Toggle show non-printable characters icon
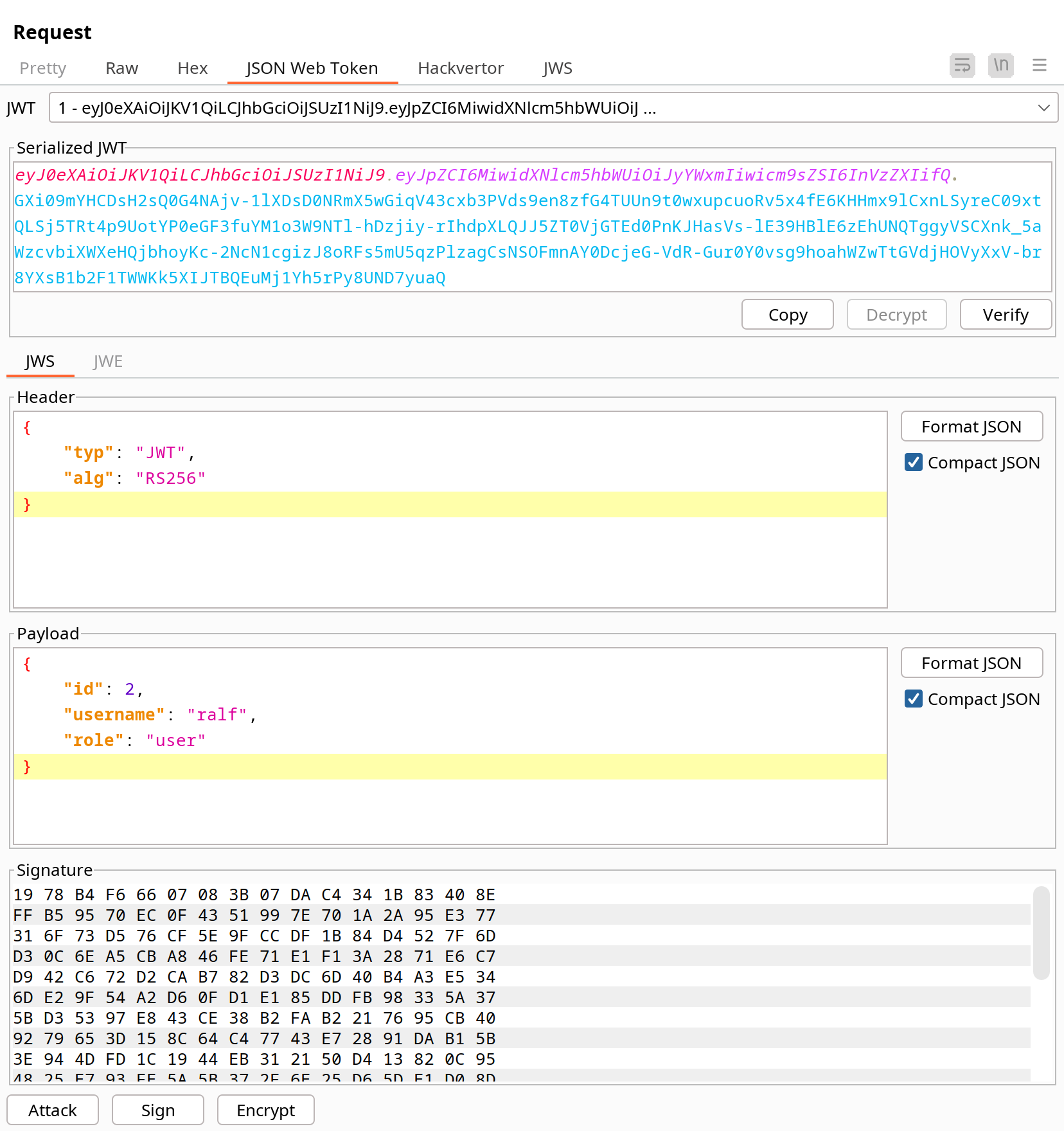1064x1131 pixels. tap(1000, 66)
